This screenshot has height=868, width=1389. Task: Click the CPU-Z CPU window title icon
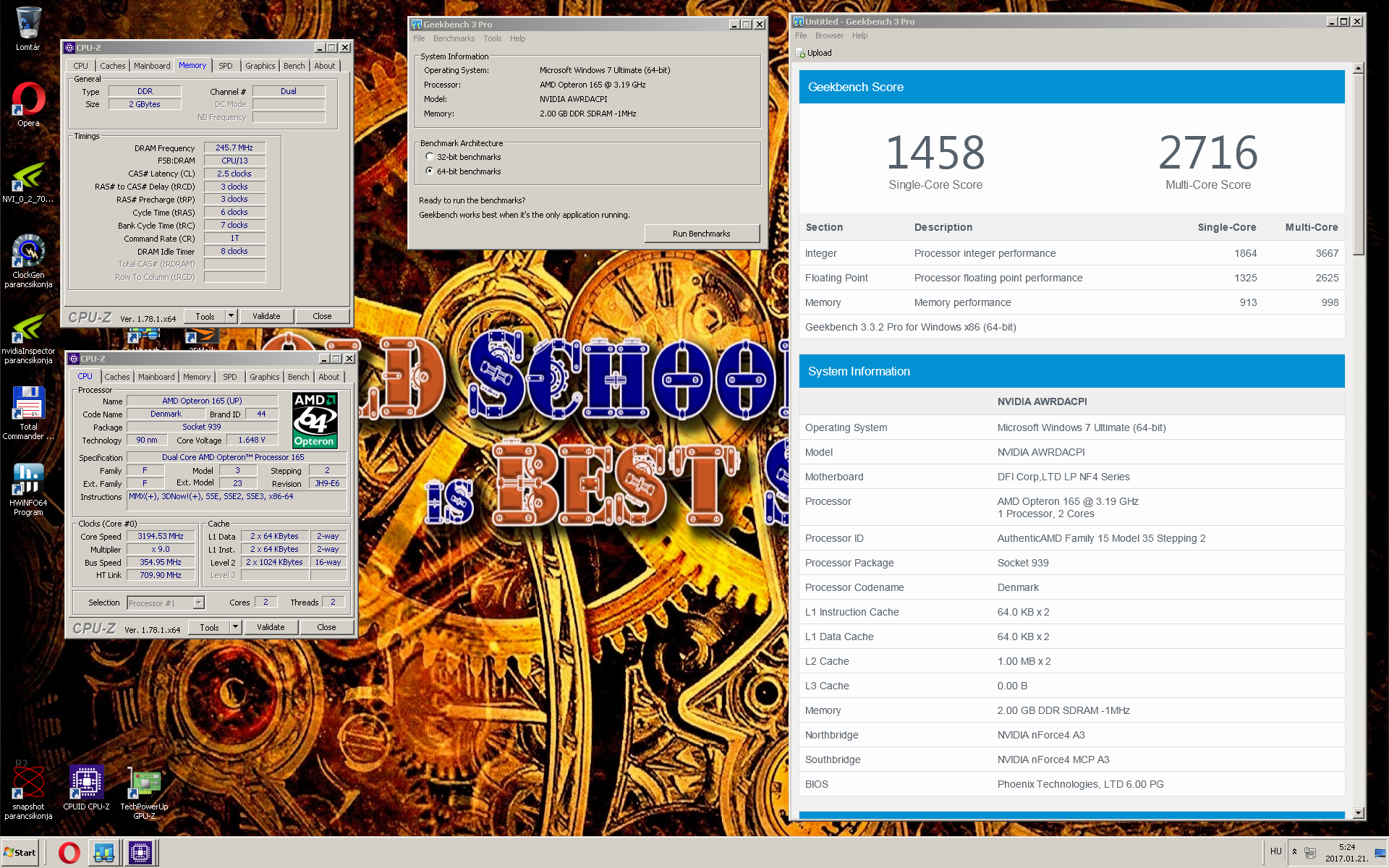[x=74, y=359]
